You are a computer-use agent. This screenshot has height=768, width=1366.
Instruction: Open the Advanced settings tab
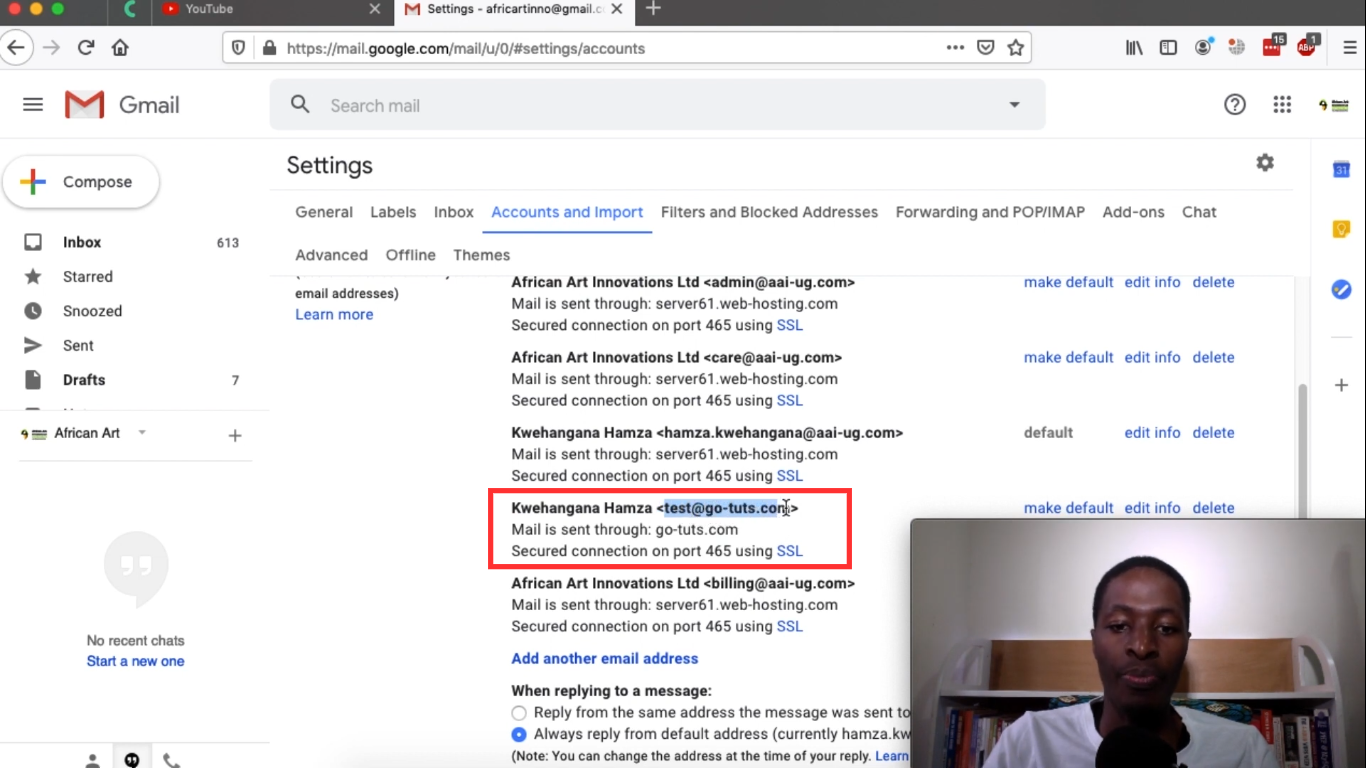click(x=331, y=255)
